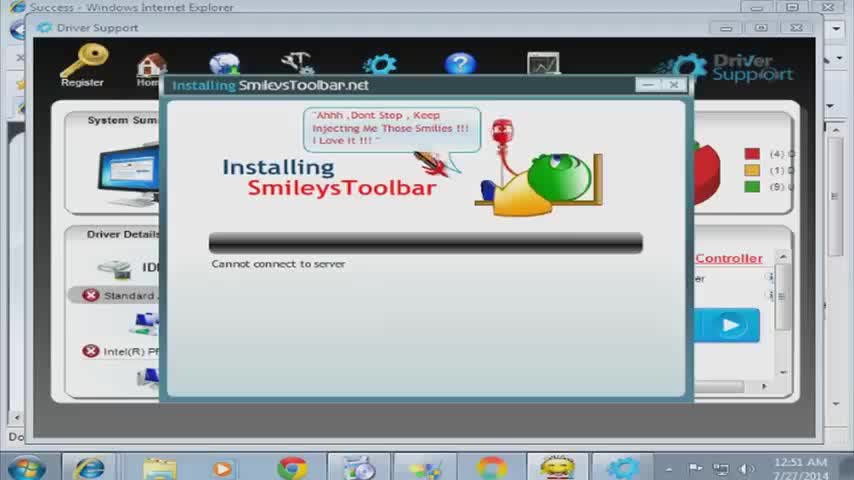854x480 pixels.
Task: Click the Standard driver row
Action: [115, 295]
